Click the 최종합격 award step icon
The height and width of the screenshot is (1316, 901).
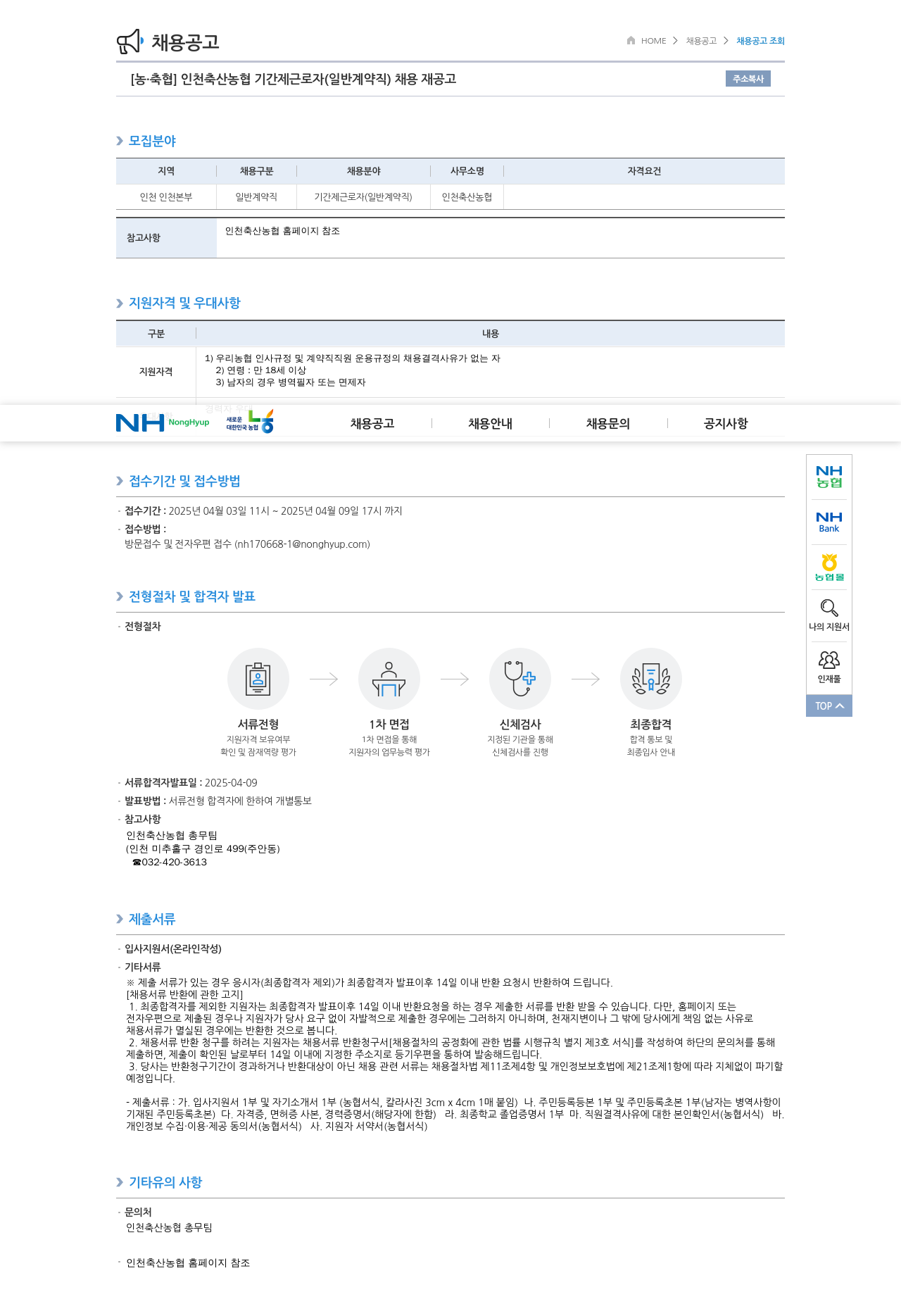tap(651, 679)
